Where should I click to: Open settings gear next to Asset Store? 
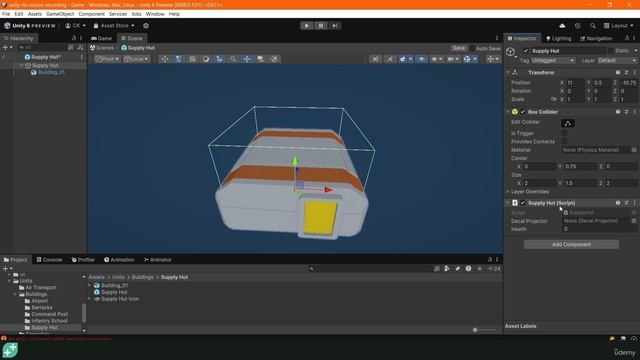coord(146,26)
